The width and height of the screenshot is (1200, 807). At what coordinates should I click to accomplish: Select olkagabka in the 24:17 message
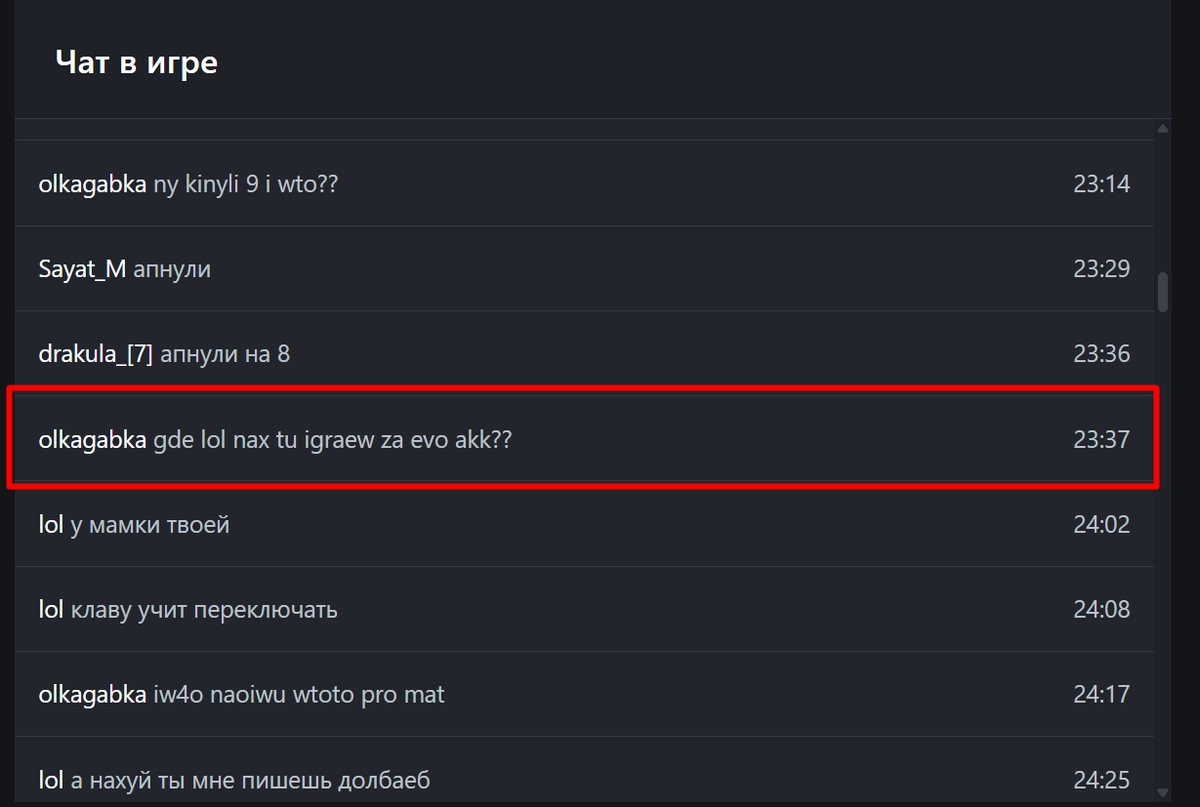(92, 694)
